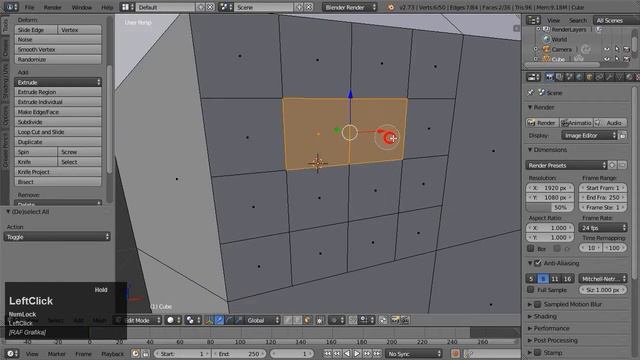Viewport: 640px width, 360px height.
Task: Open the Constraints properties tab icon
Action: click(599, 77)
